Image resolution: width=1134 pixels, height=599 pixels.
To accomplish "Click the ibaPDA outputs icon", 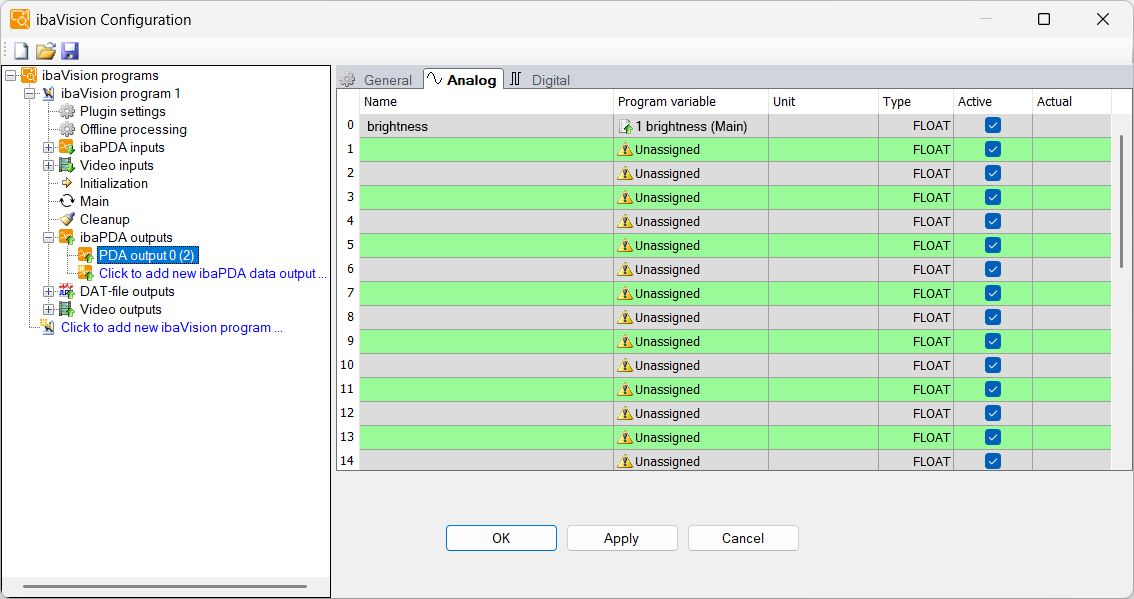I will click(67, 237).
